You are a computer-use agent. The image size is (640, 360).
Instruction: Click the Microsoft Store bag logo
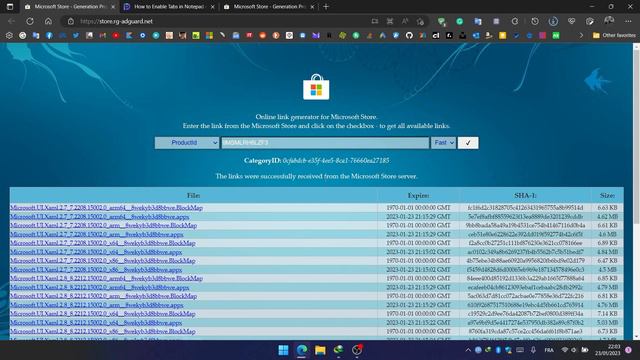click(316, 87)
